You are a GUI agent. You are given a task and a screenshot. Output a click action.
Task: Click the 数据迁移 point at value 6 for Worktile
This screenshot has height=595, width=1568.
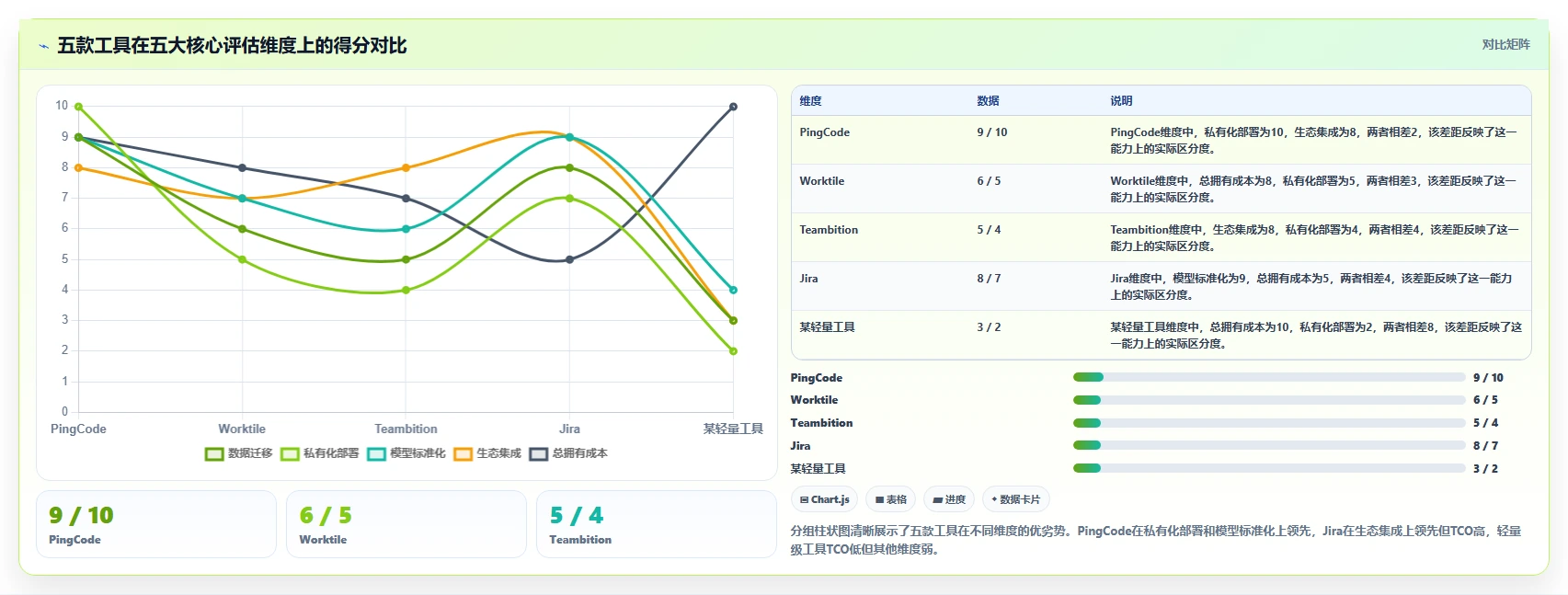tap(242, 229)
